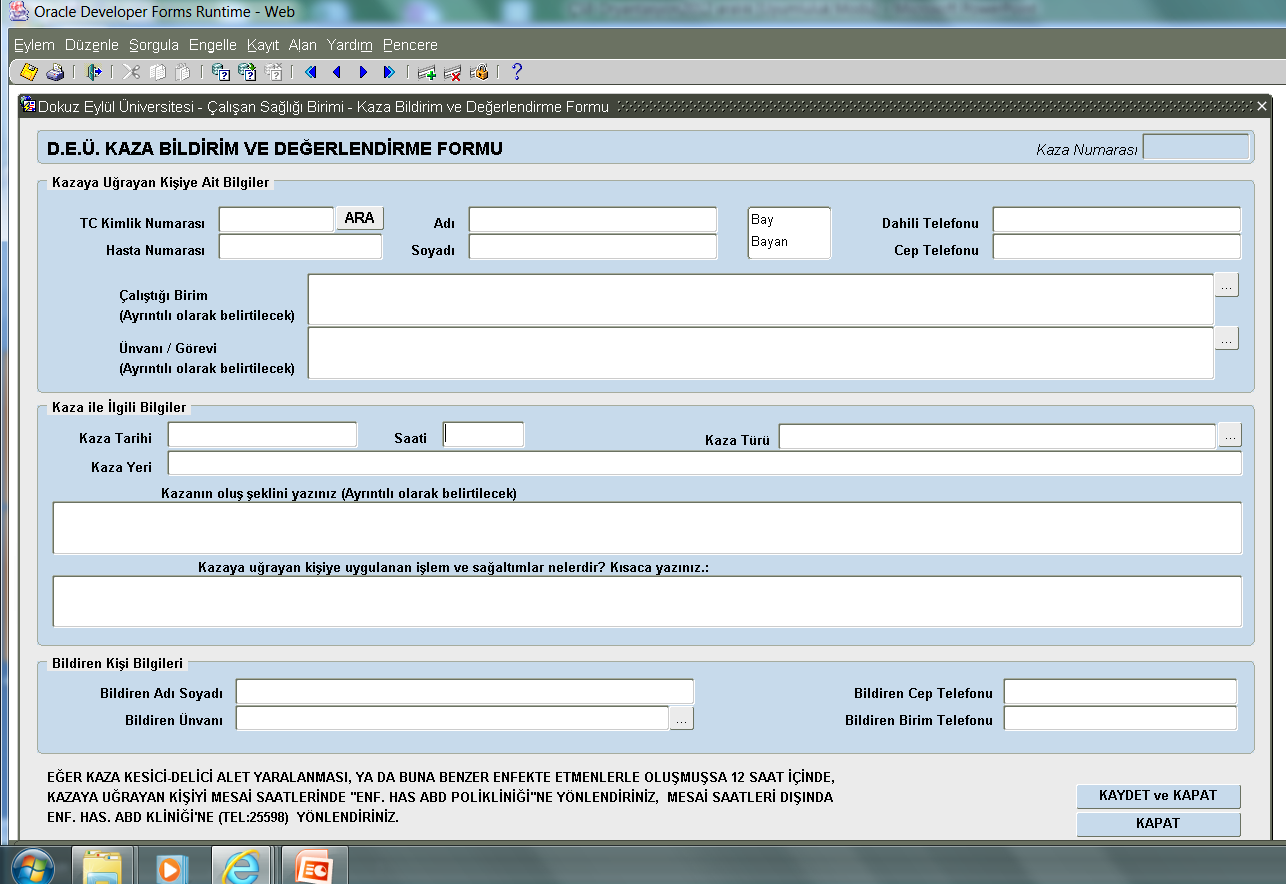
Task: Select Bayan in gender list
Action: 770,242
